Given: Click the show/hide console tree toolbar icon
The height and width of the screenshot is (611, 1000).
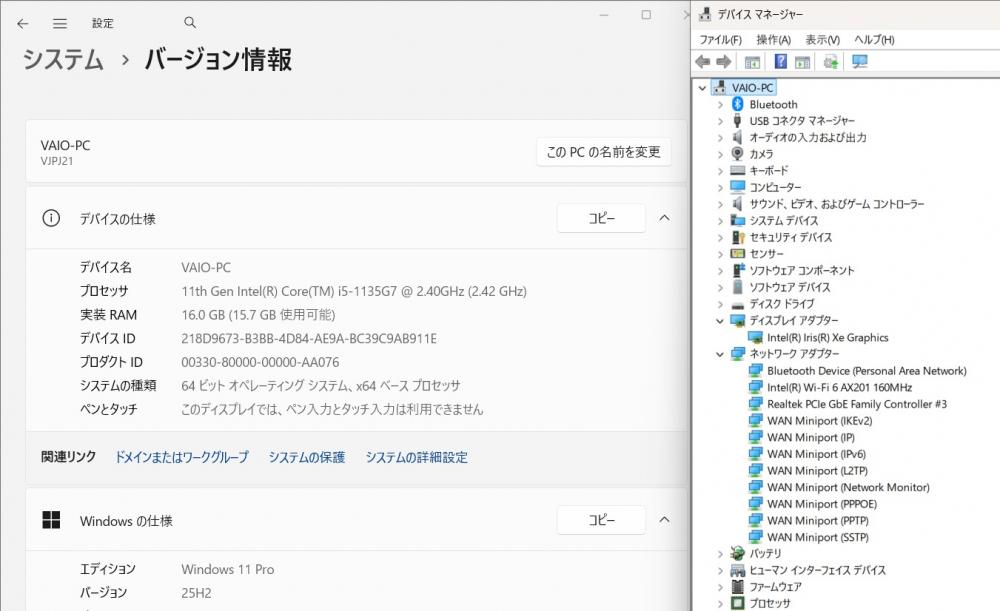Looking at the screenshot, I should pos(753,62).
